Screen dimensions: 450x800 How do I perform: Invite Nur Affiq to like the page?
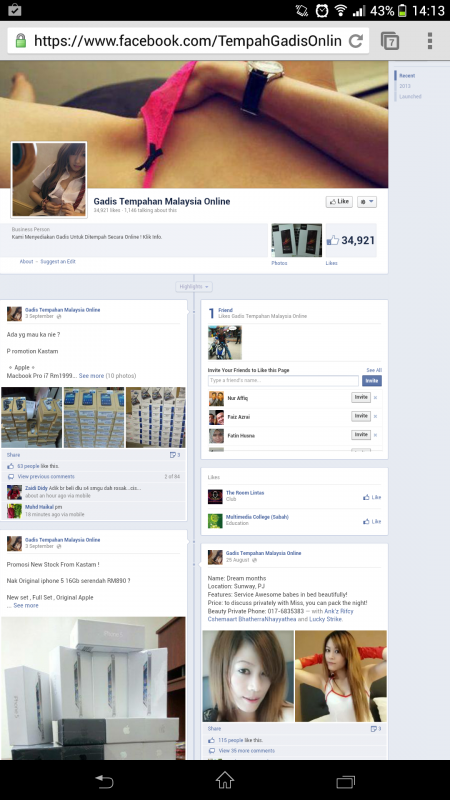361,397
